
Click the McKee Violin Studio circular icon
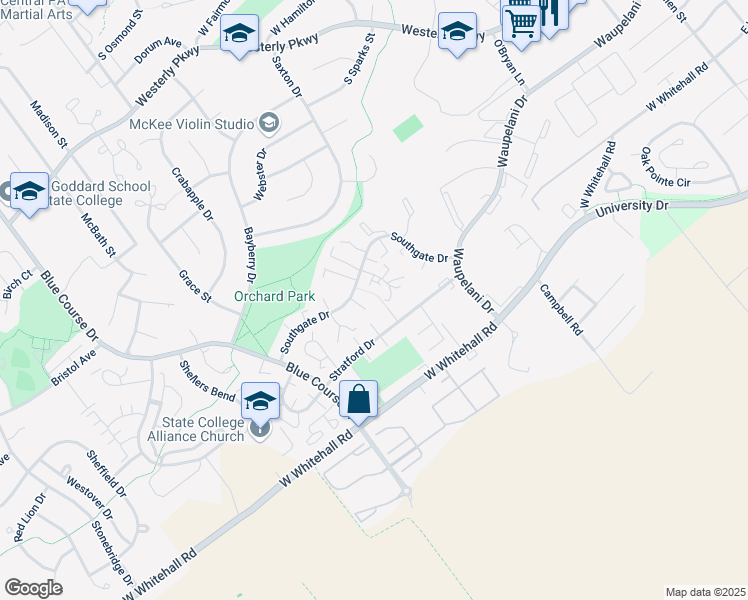[x=269, y=124]
